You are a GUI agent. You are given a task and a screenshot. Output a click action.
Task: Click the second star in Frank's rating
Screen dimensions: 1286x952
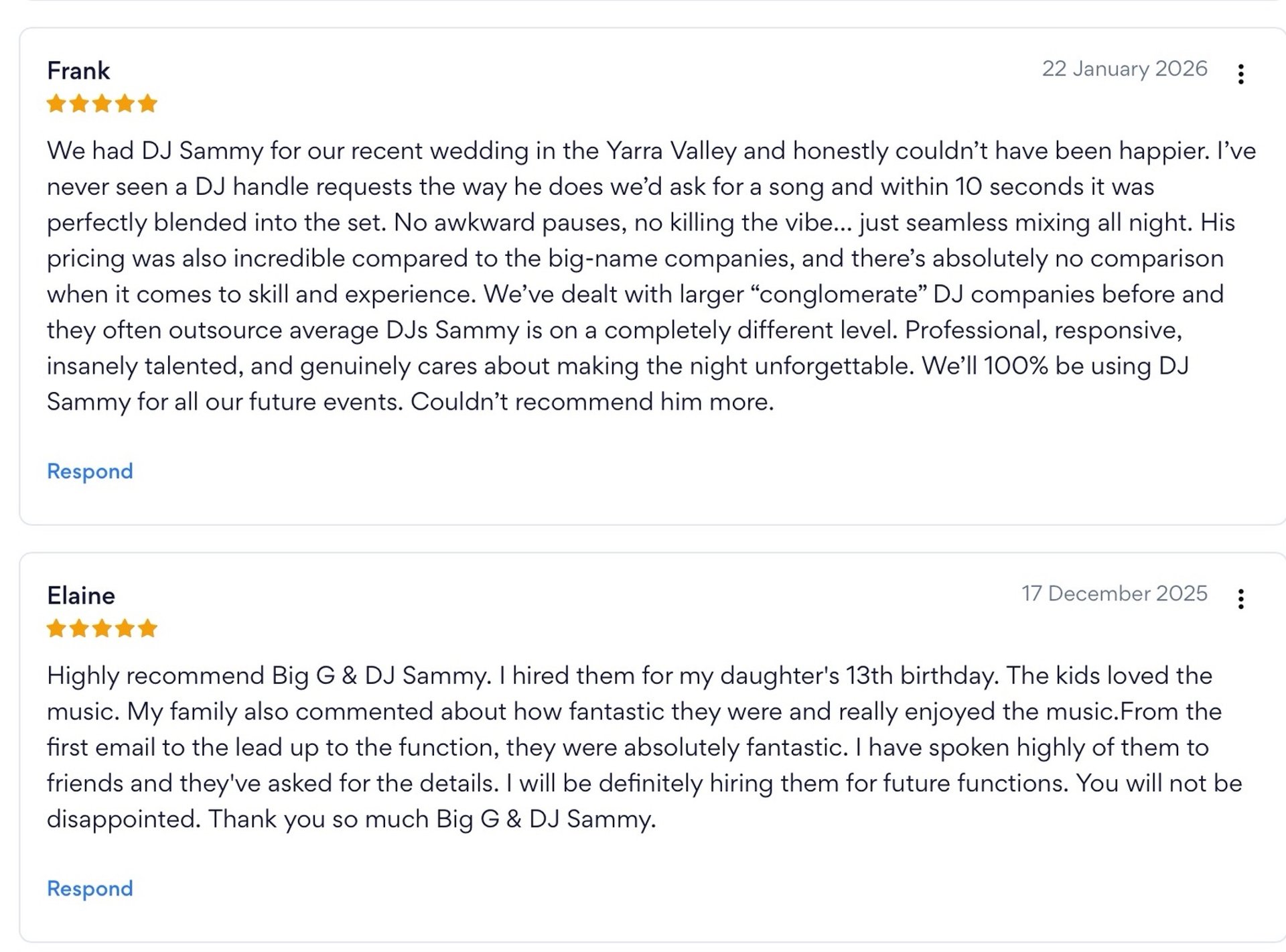[79, 104]
